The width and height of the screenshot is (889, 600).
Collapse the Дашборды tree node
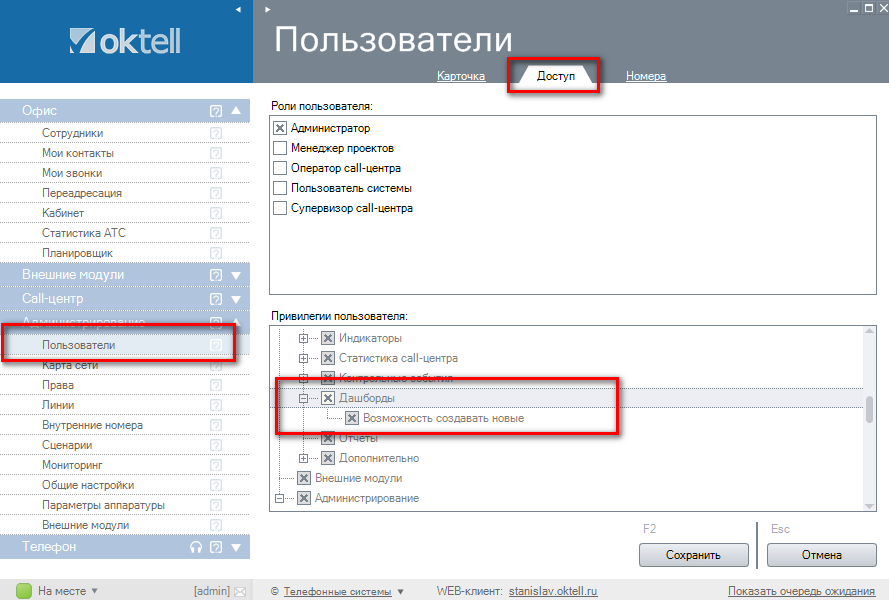pos(304,398)
